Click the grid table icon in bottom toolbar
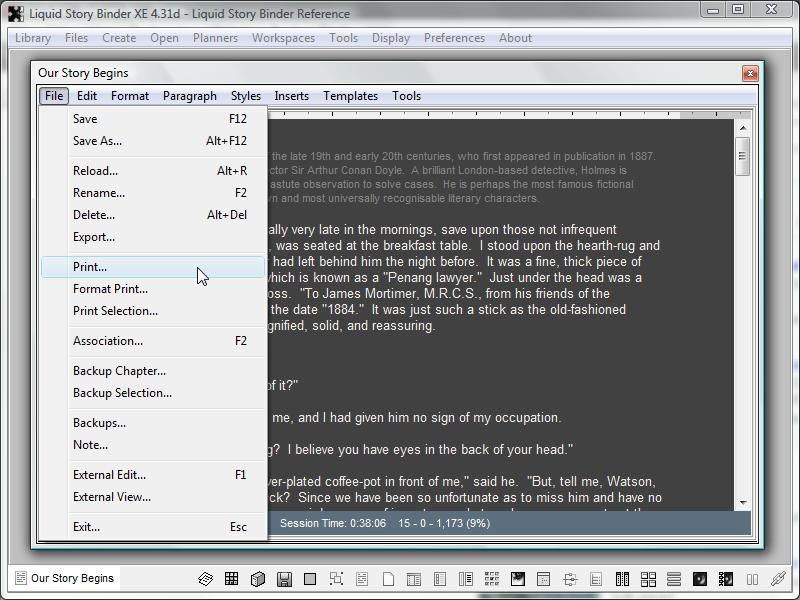The width and height of the screenshot is (800, 600). [x=231, y=579]
